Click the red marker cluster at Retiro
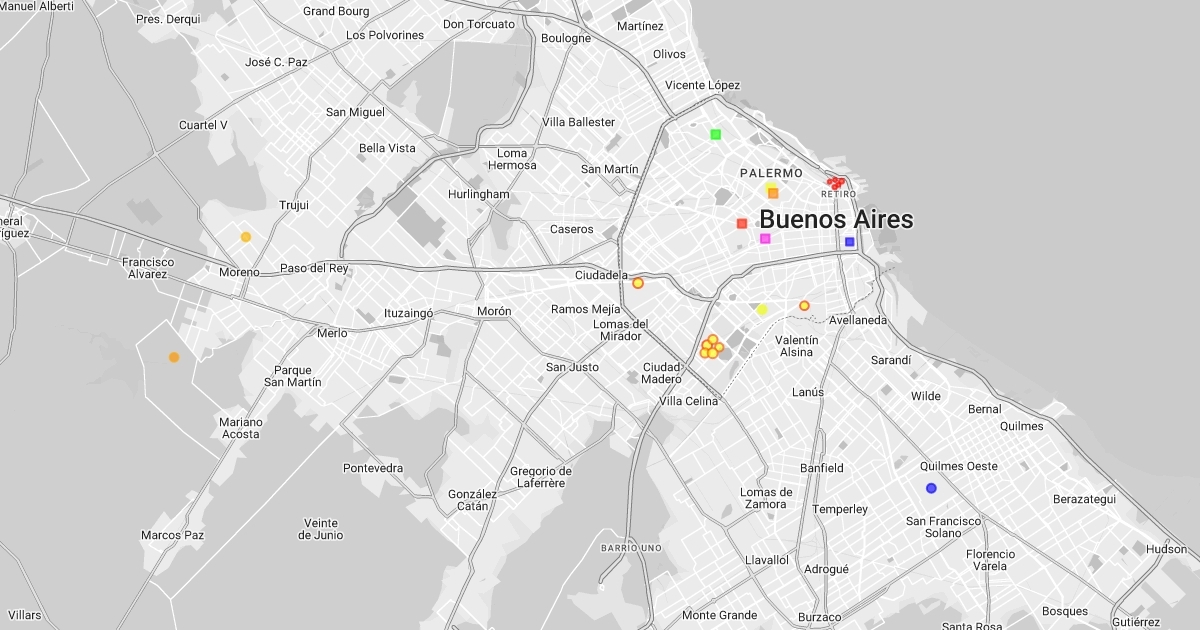1200x630 pixels. pos(835,183)
